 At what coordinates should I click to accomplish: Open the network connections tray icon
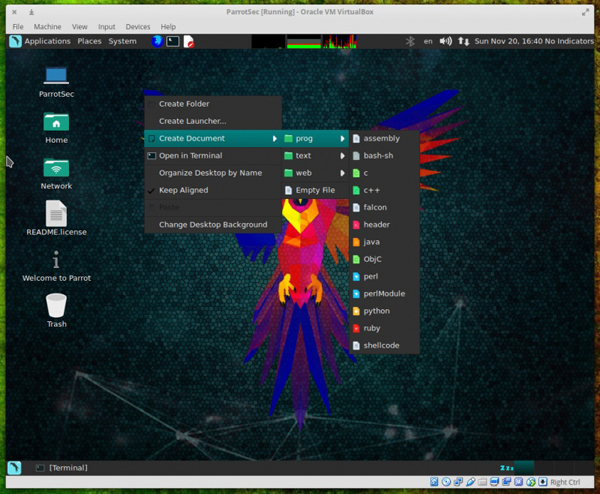pyautogui.click(x=463, y=41)
